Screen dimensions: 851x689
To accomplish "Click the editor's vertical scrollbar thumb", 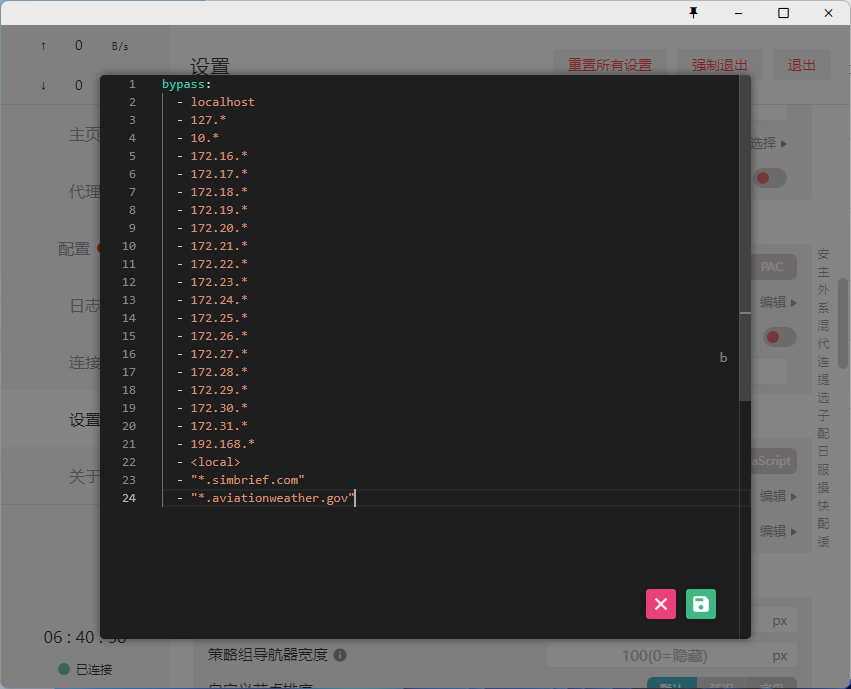I will [x=745, y=238].
